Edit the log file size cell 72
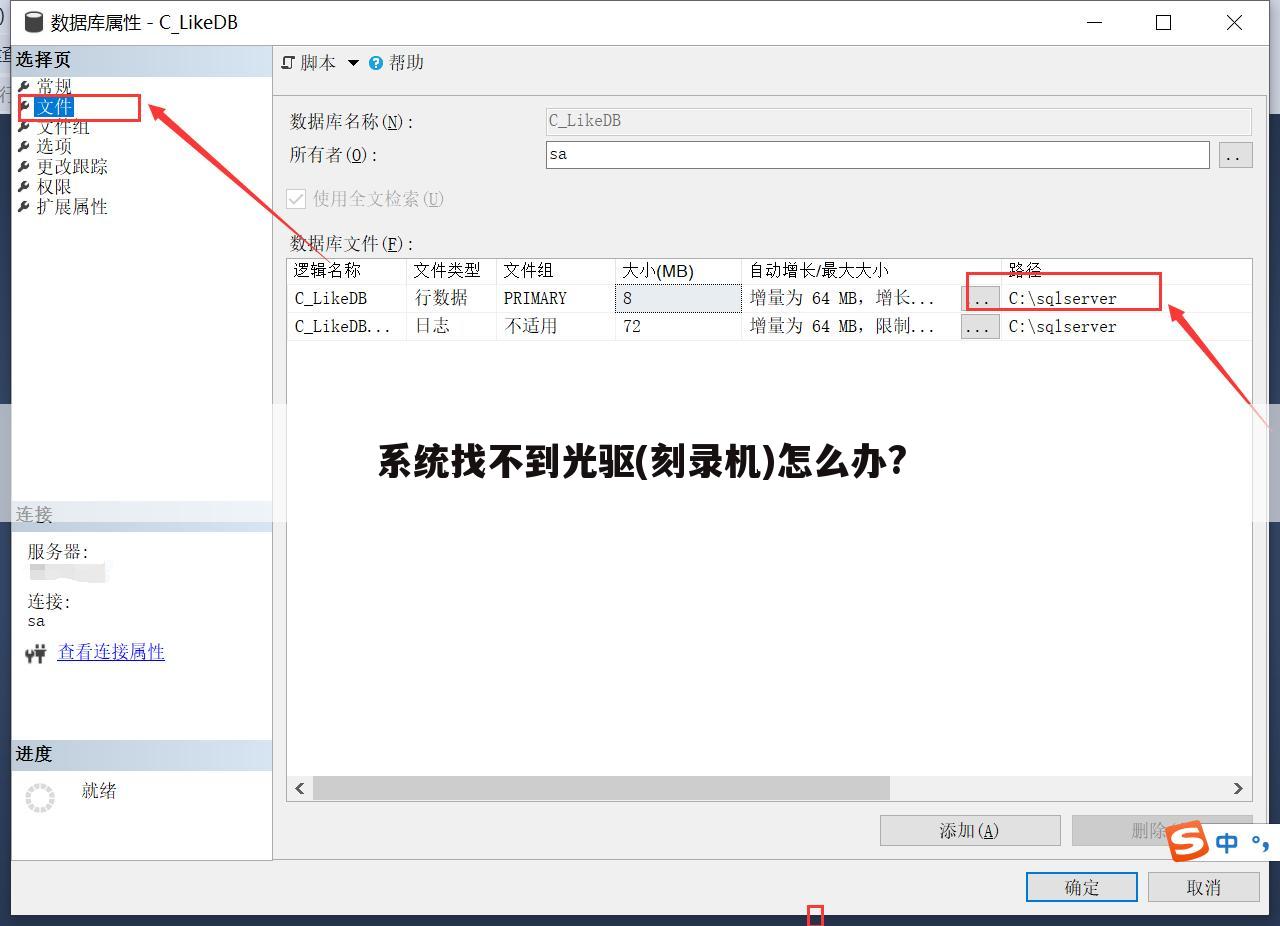This screenshot has height=926, width=1280. [x=678, y=326]
